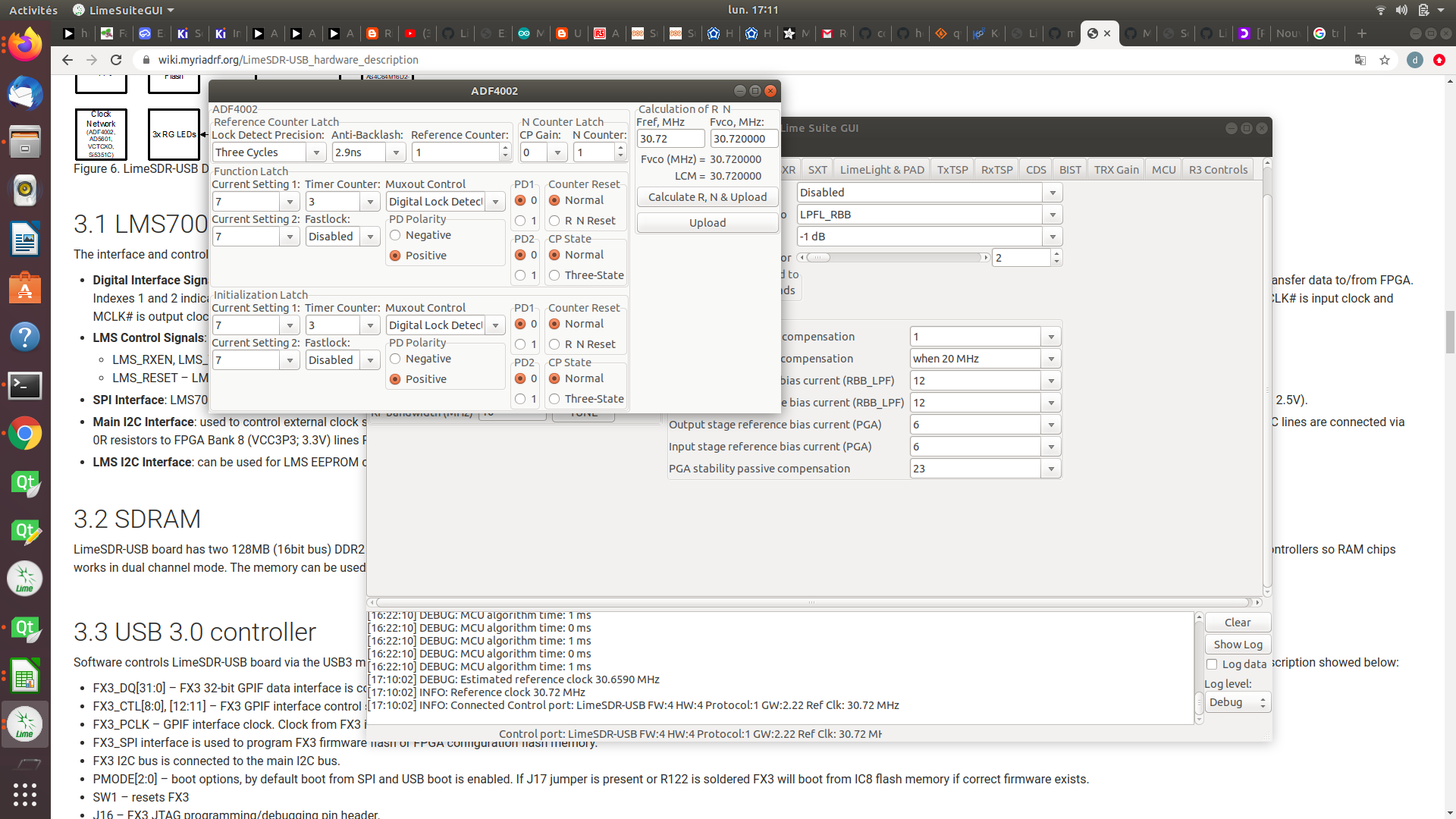Open Google Chrome dock icon
The width and height of the screenshot is (1456, 819).
point(25,434)
